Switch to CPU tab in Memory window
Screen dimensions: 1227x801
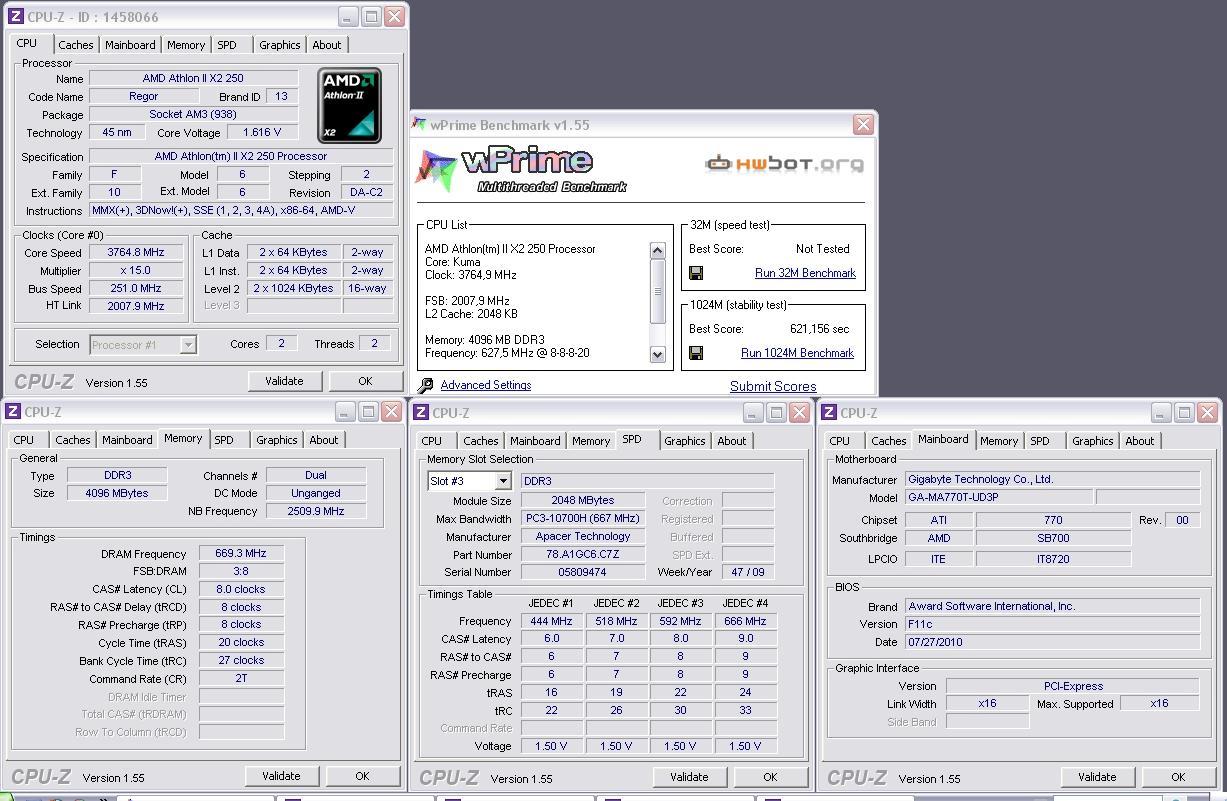click(24, 440)
